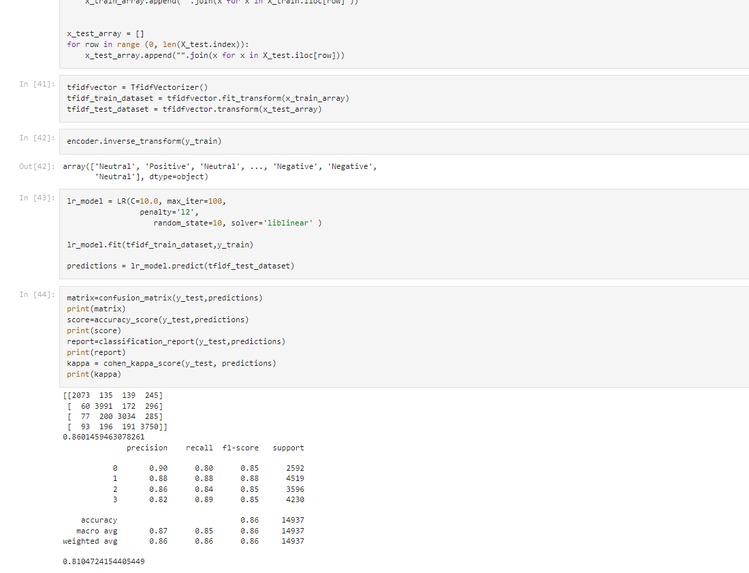This screenshot has width=749, height=573.
Task: Click the tfidf_train_dataset fit_transform line
Action: pos(208,98)
